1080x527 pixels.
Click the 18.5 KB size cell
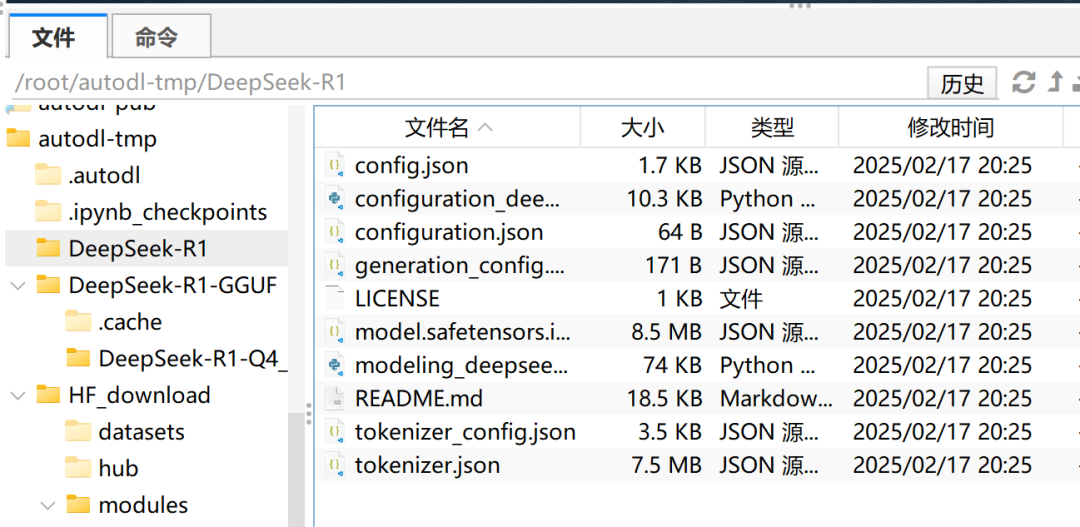tap(664, 398)
